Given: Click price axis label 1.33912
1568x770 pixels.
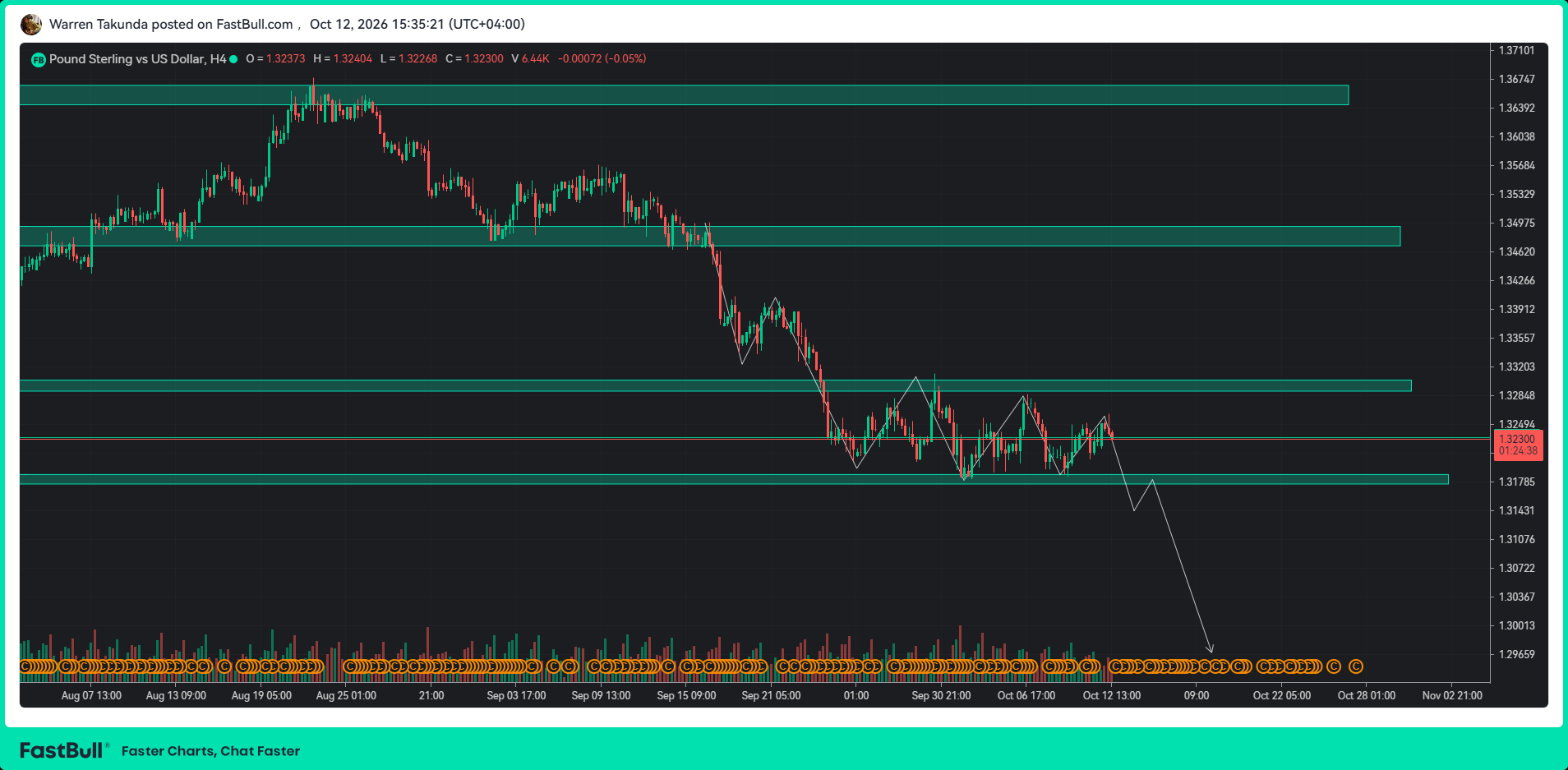Looking at the screenshot, I should click(x=1516, y=310).
